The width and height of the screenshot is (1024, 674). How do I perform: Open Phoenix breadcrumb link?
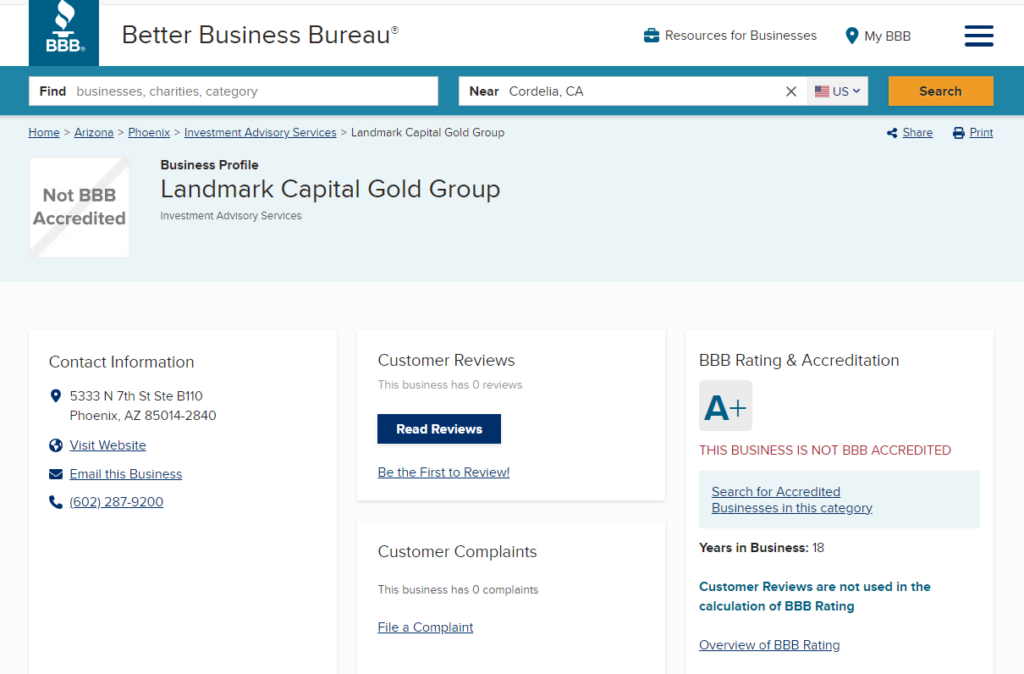149,133
